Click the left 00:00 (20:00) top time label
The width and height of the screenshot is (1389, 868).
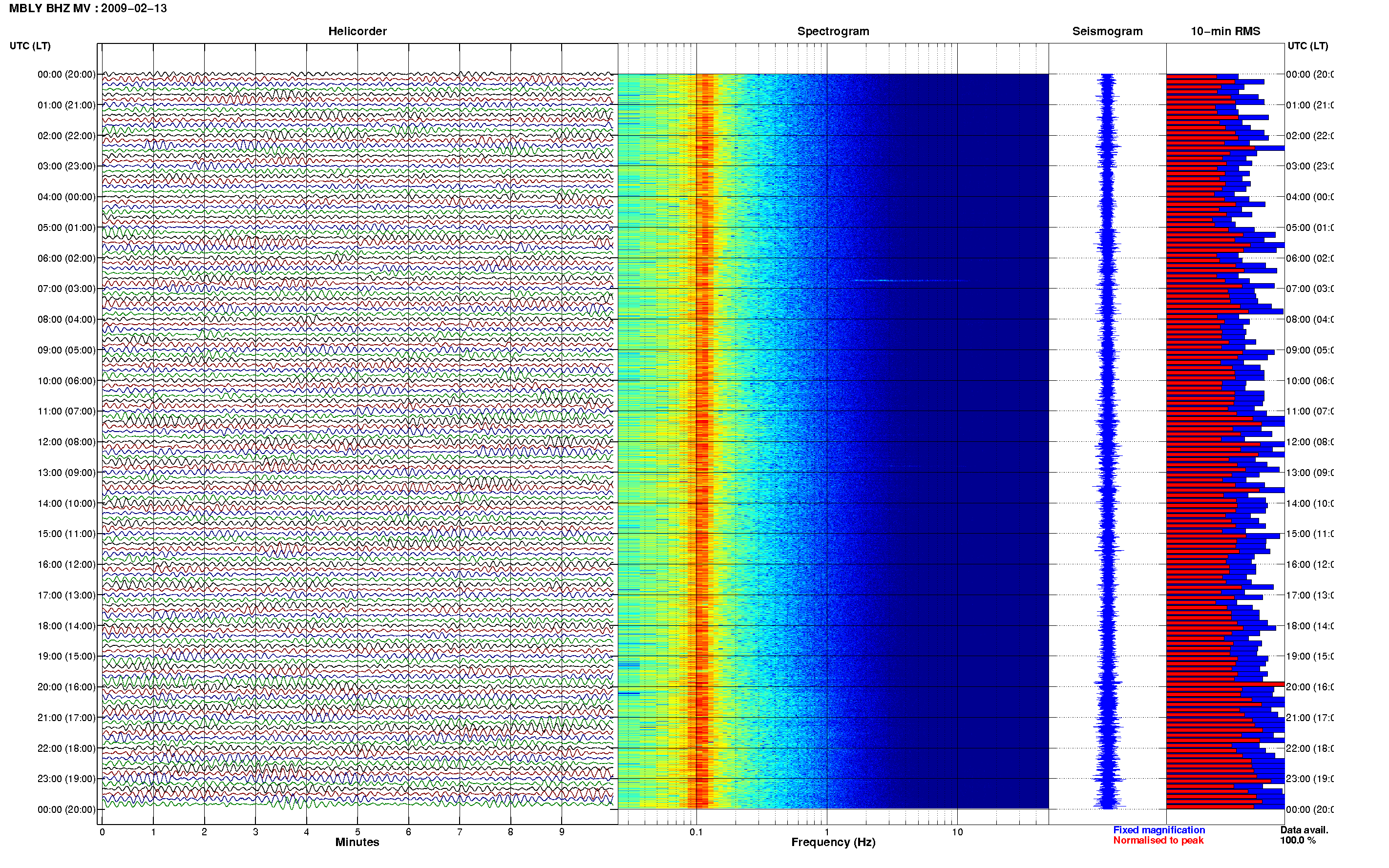tap(66, 74)
